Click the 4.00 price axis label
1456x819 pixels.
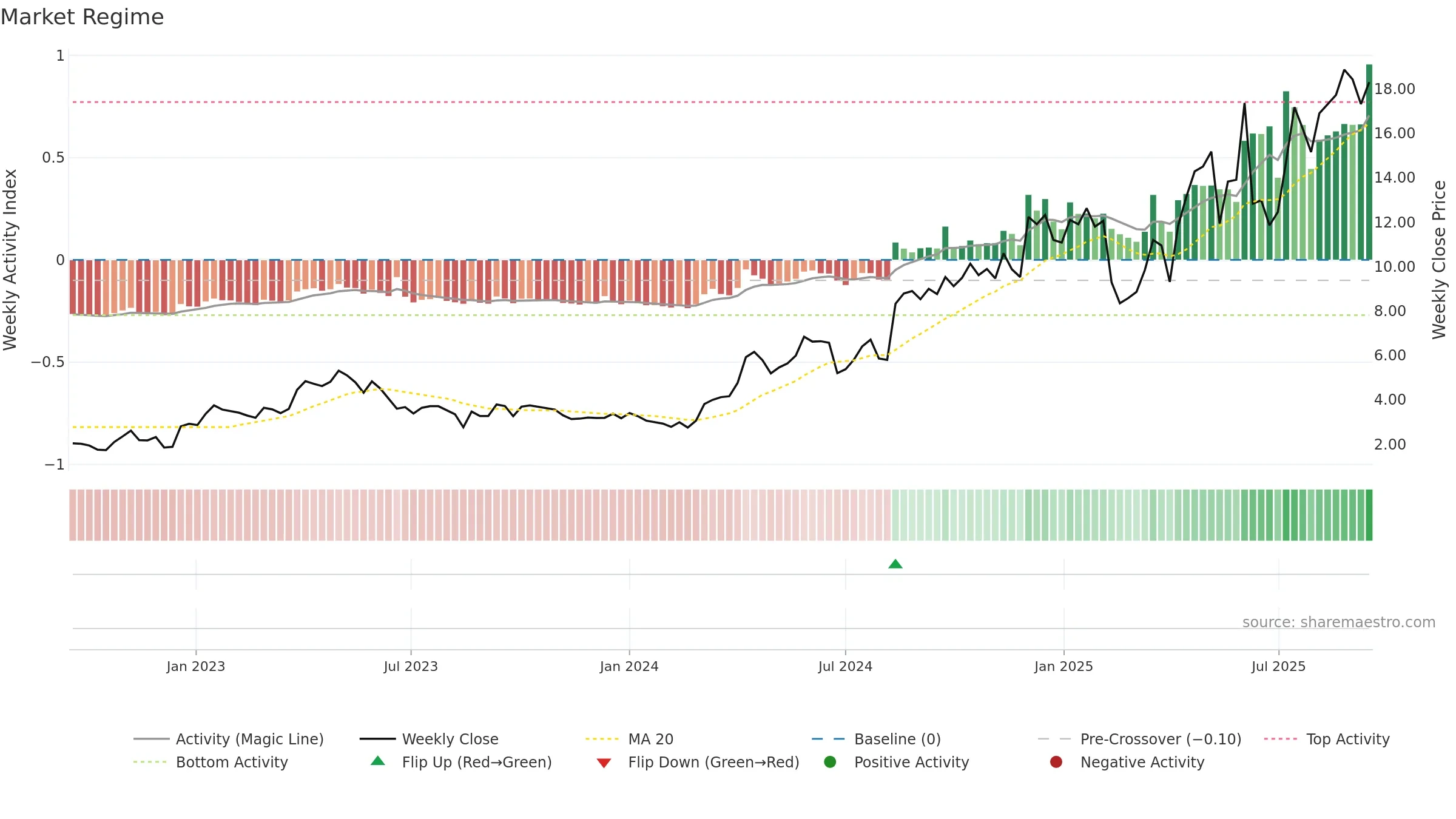(x=1390, y=400)
